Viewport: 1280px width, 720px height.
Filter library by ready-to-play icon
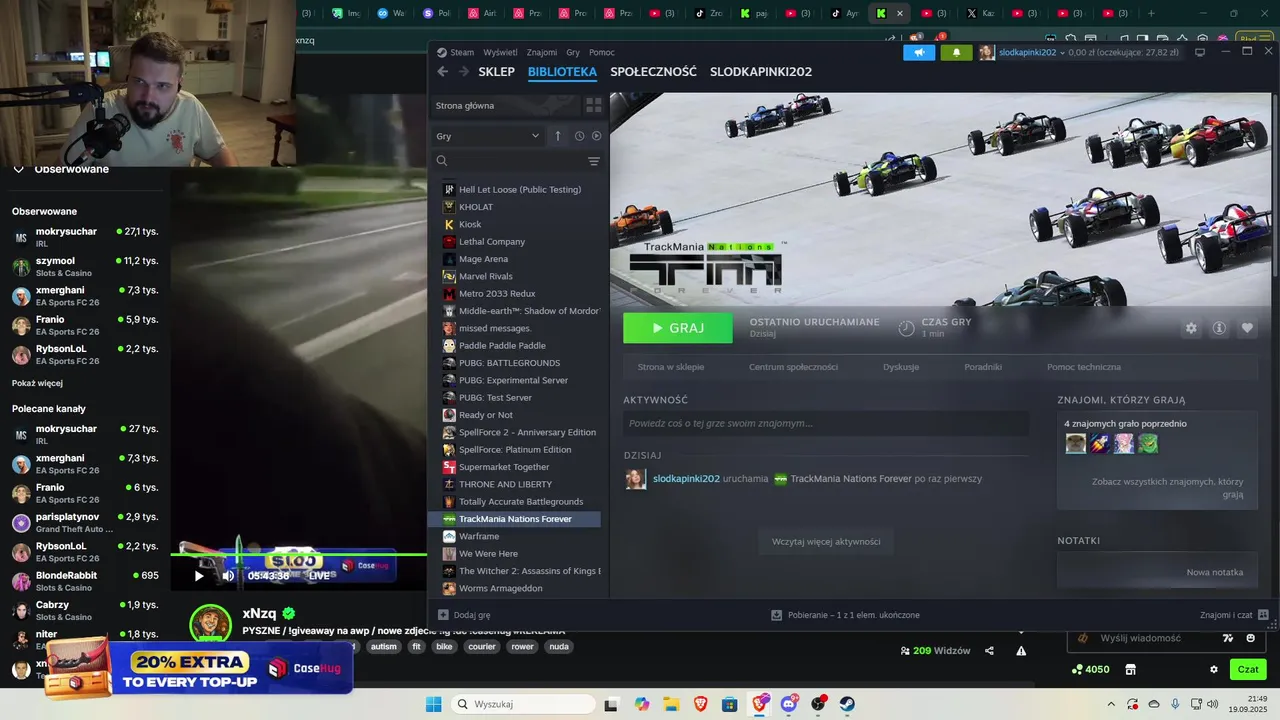click(x=597, y=136)
